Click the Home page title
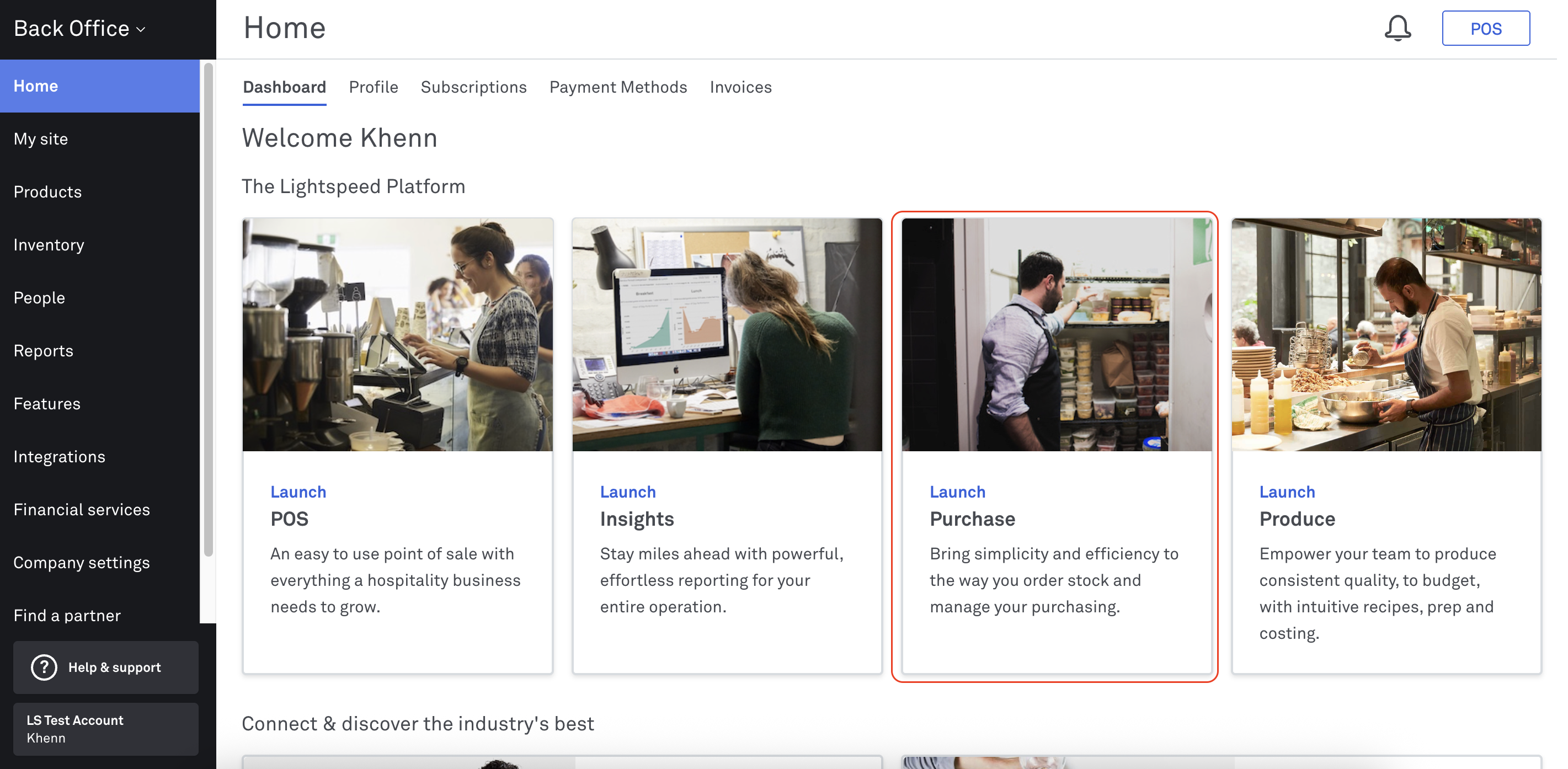The image size is (1568, 769). point(284,28)
